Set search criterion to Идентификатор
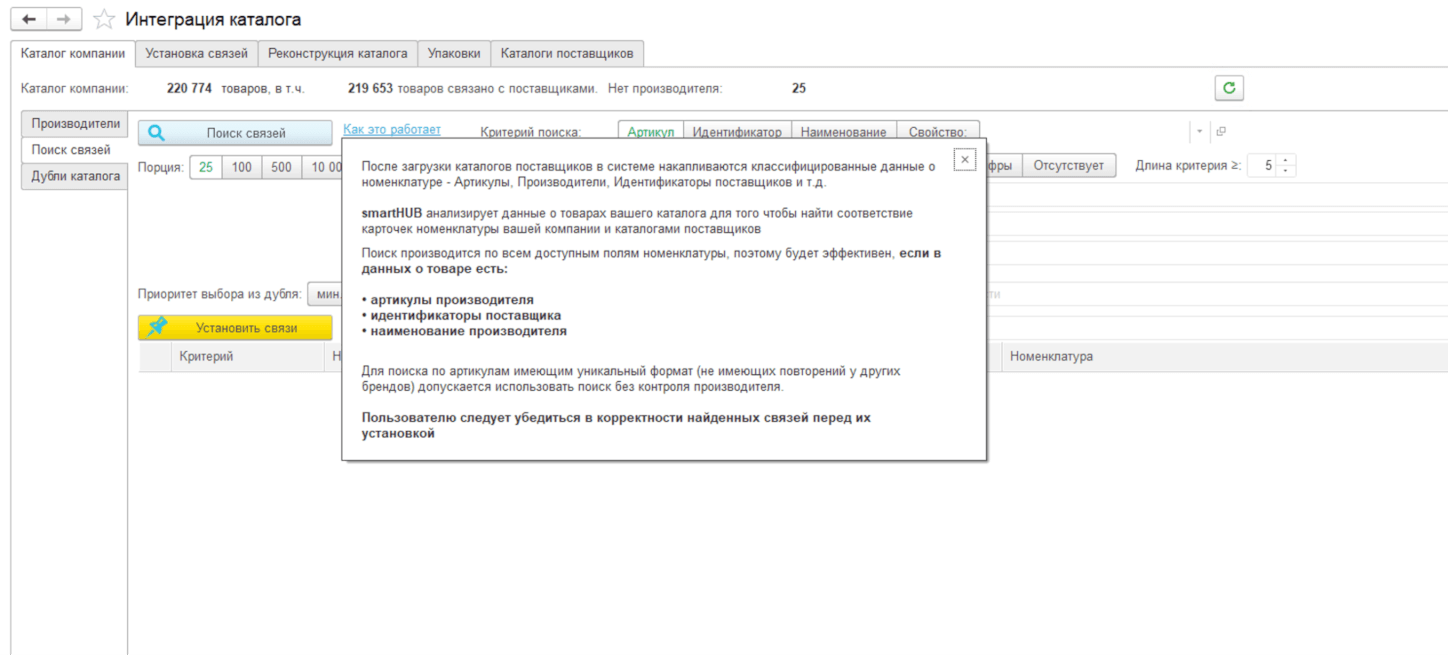 coord(737,132)
